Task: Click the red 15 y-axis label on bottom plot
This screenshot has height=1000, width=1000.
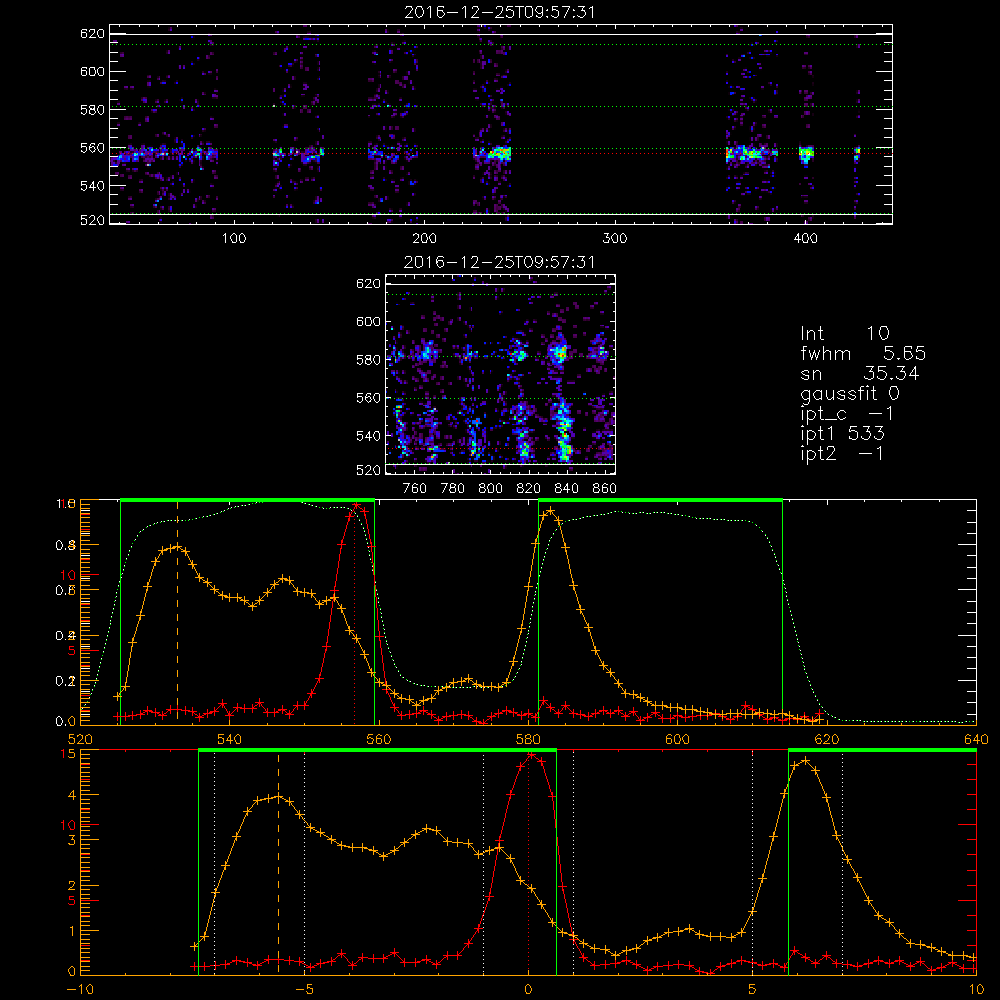Action: 68,754
